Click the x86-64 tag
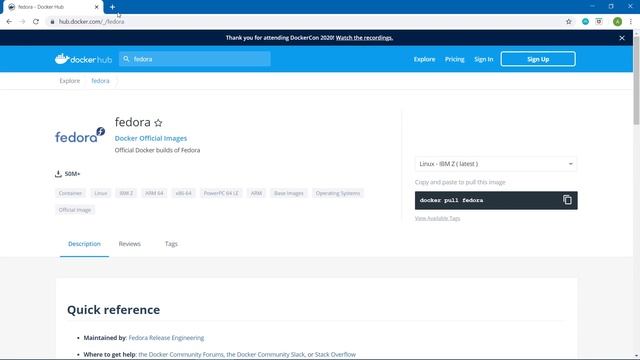This screenshot has height=360, width=640. (183, 193)
